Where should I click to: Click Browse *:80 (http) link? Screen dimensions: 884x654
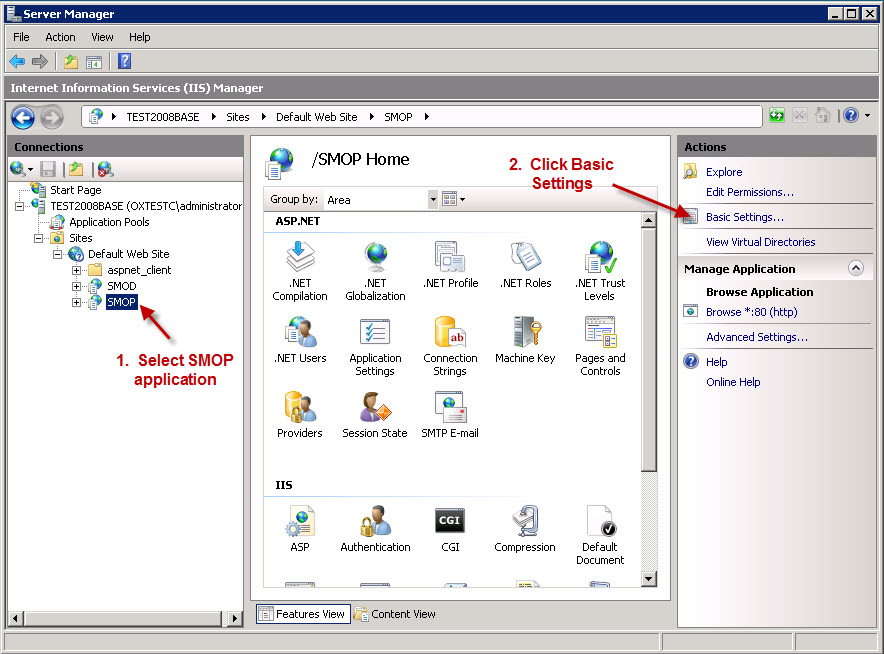tap(752, 312)
